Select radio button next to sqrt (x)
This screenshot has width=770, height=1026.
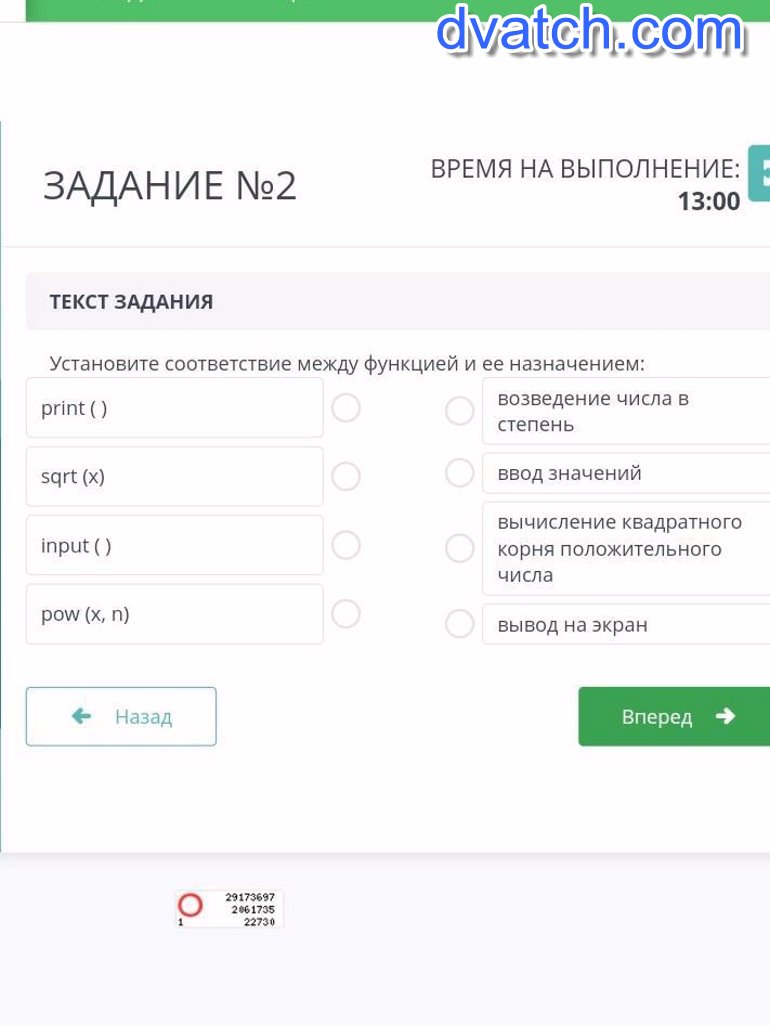(346, 477)
